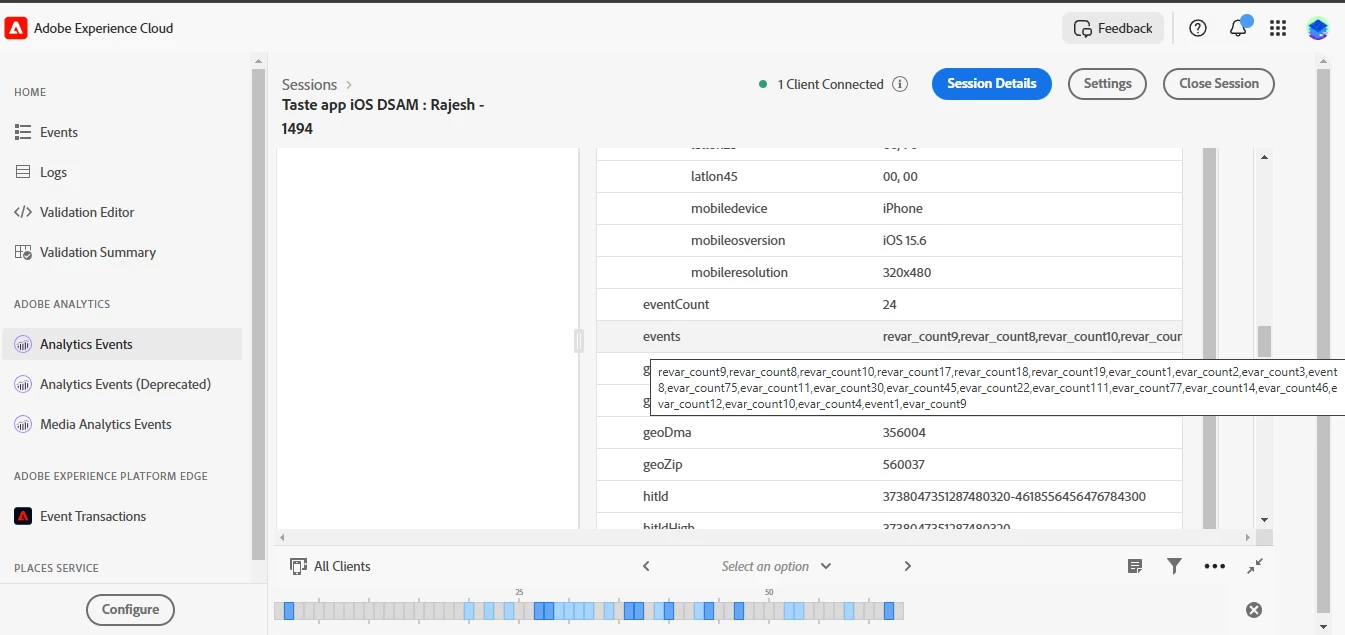Select the hitId row
Image resolution: width=1345 pixels, height=635 pixels.
(889, 497)
